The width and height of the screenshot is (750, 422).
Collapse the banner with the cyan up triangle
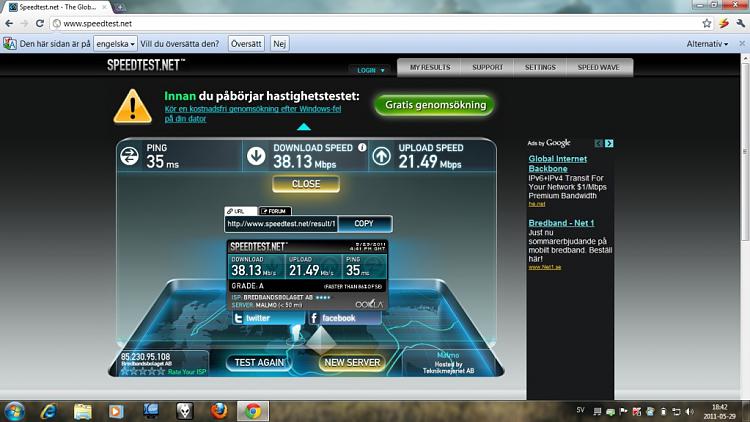coord(304,127)
